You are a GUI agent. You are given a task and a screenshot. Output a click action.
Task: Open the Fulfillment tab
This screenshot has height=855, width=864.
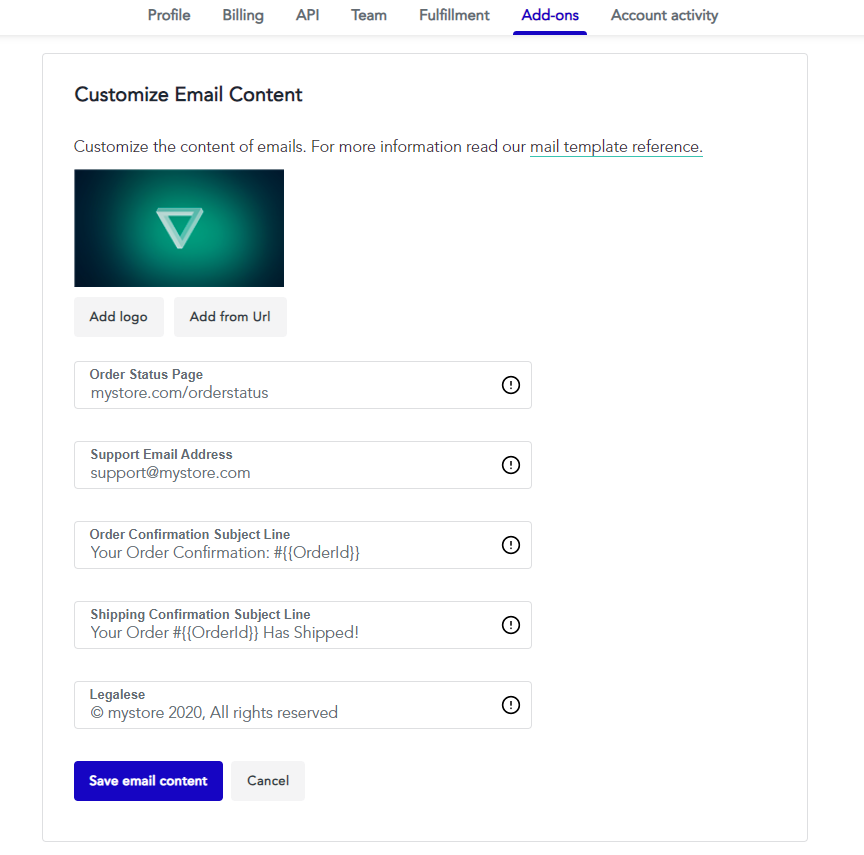coord(453,16)
